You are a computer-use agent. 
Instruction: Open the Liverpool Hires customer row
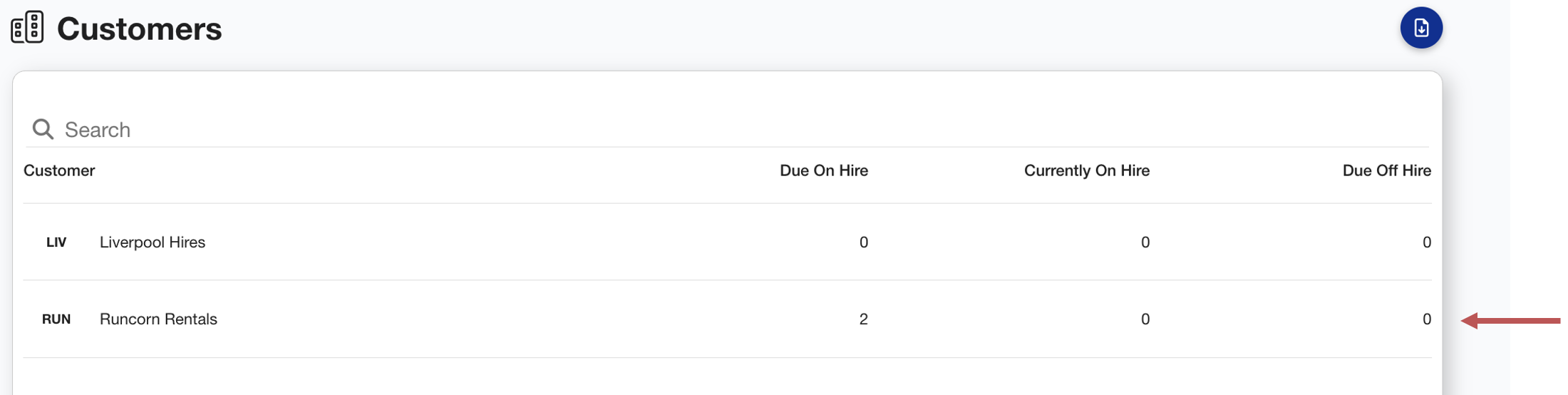point(727,242)
